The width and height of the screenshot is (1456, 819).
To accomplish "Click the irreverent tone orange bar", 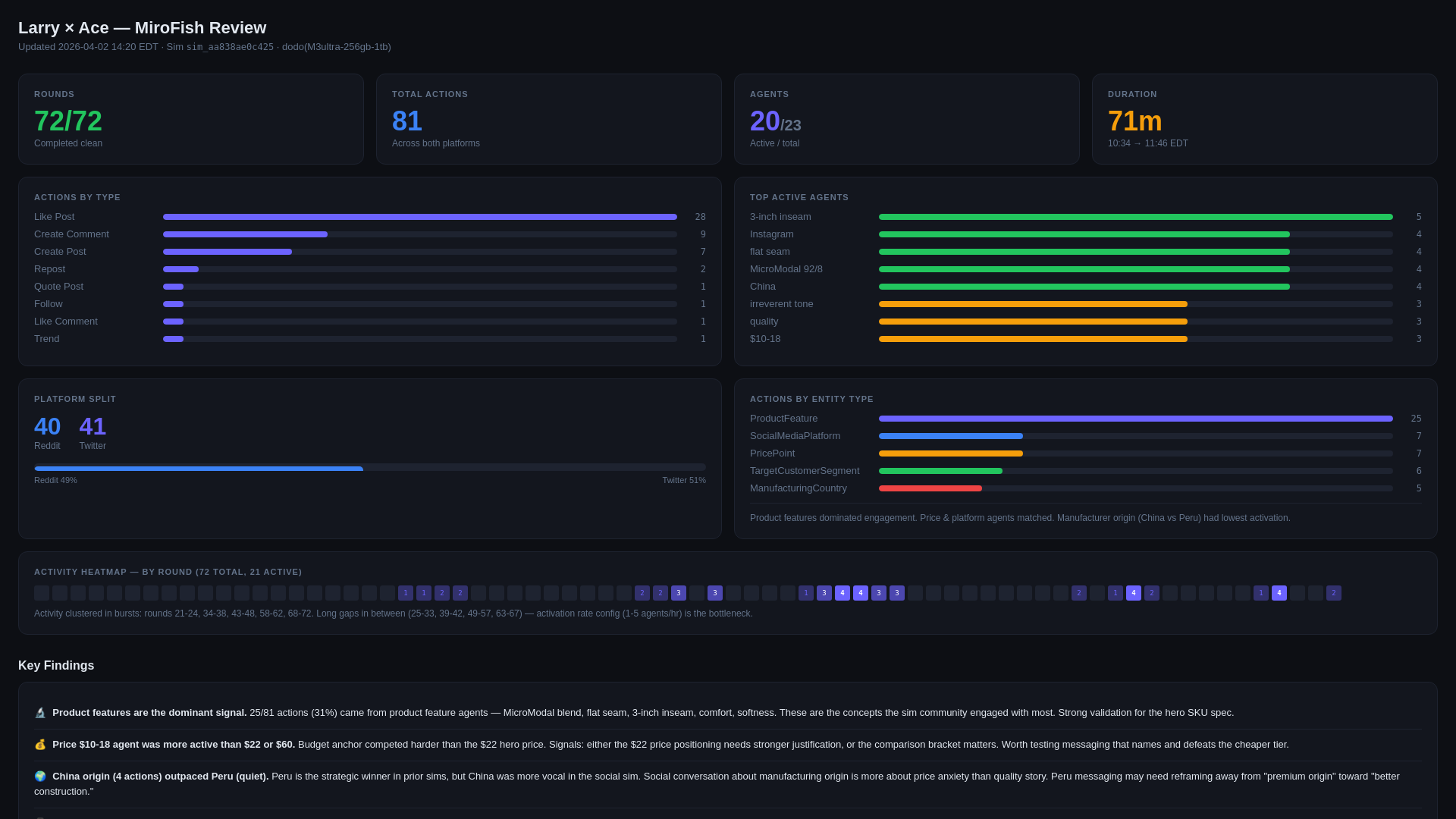I will click(x=1033, y=304).
